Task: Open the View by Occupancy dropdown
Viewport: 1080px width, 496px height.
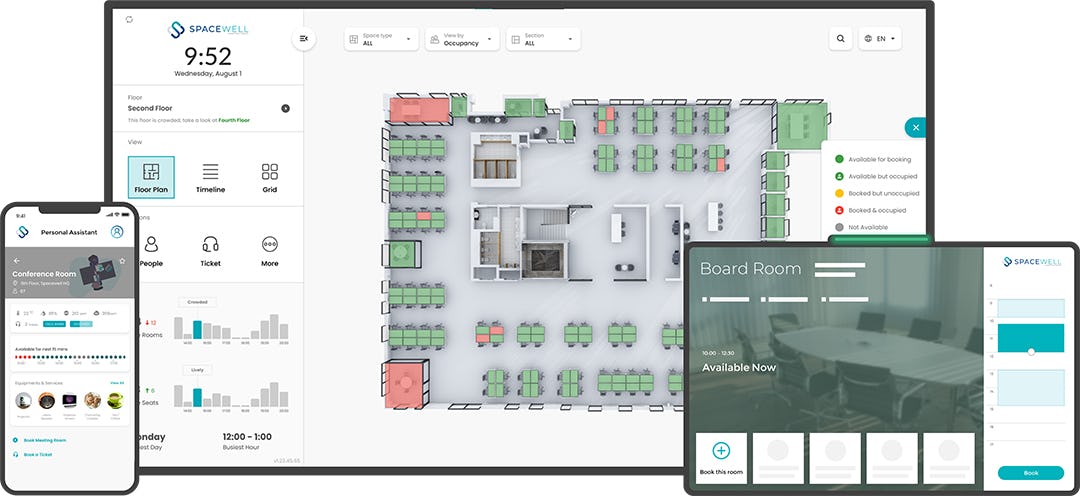Action: point(462,39)
